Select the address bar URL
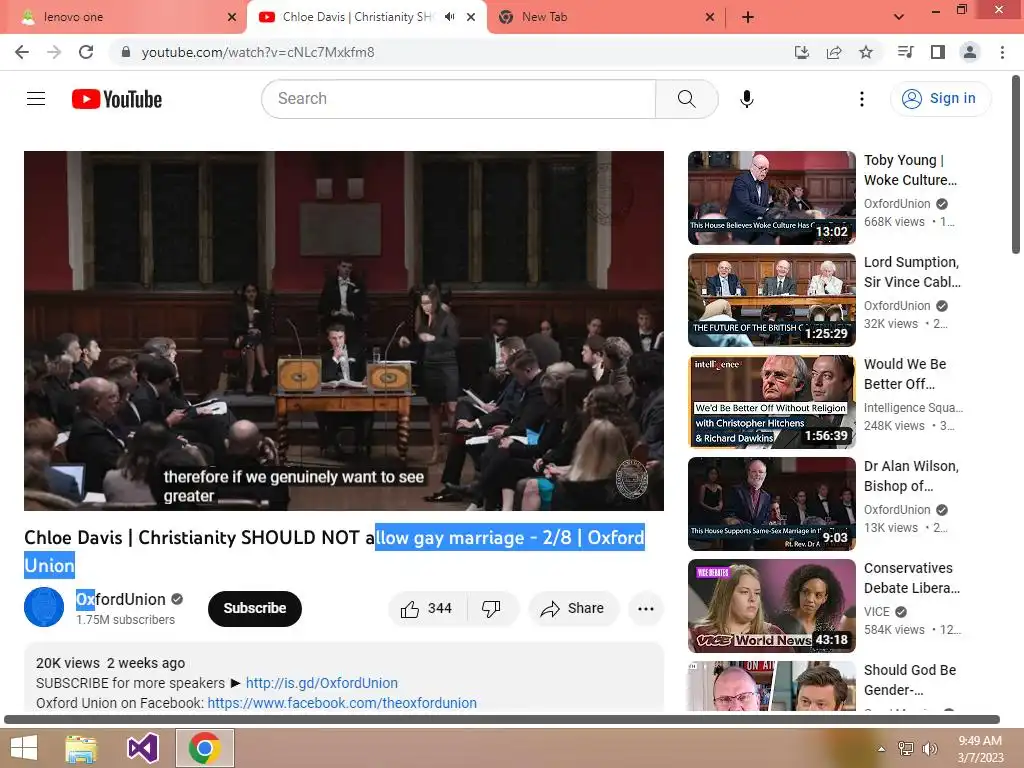 [x=258, y=52]
